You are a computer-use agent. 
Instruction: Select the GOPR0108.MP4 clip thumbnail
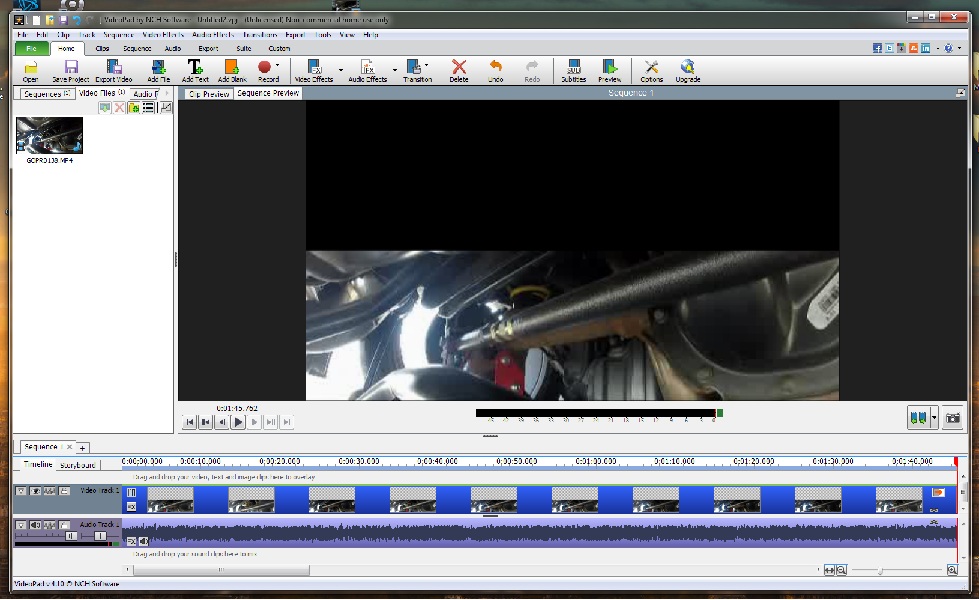pos(49,135)
